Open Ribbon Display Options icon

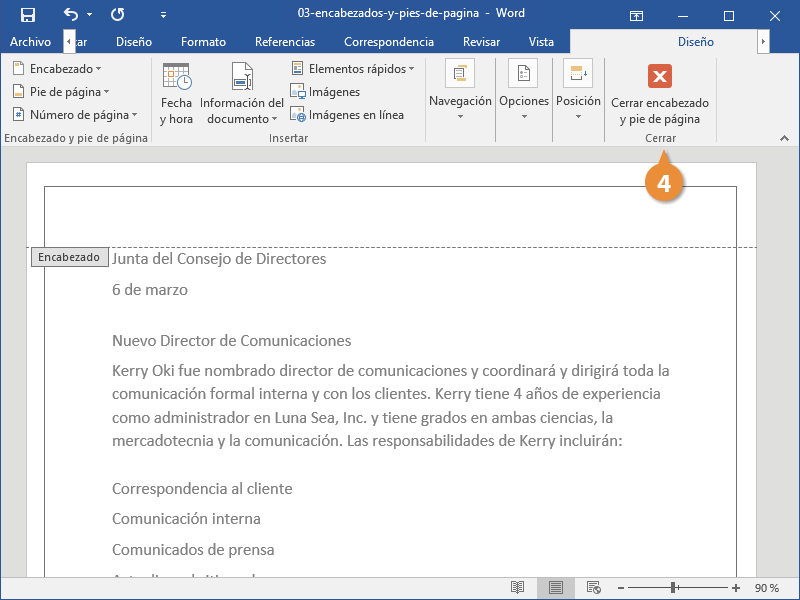tap(636, 15)
